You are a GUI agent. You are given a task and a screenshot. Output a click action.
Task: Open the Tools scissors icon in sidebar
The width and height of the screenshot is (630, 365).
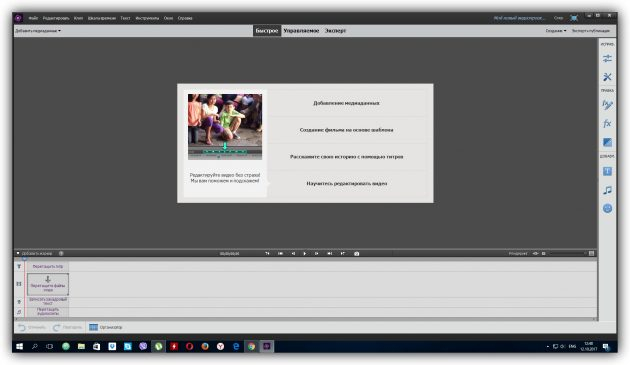pyautogui.click(x=607, y=77)
